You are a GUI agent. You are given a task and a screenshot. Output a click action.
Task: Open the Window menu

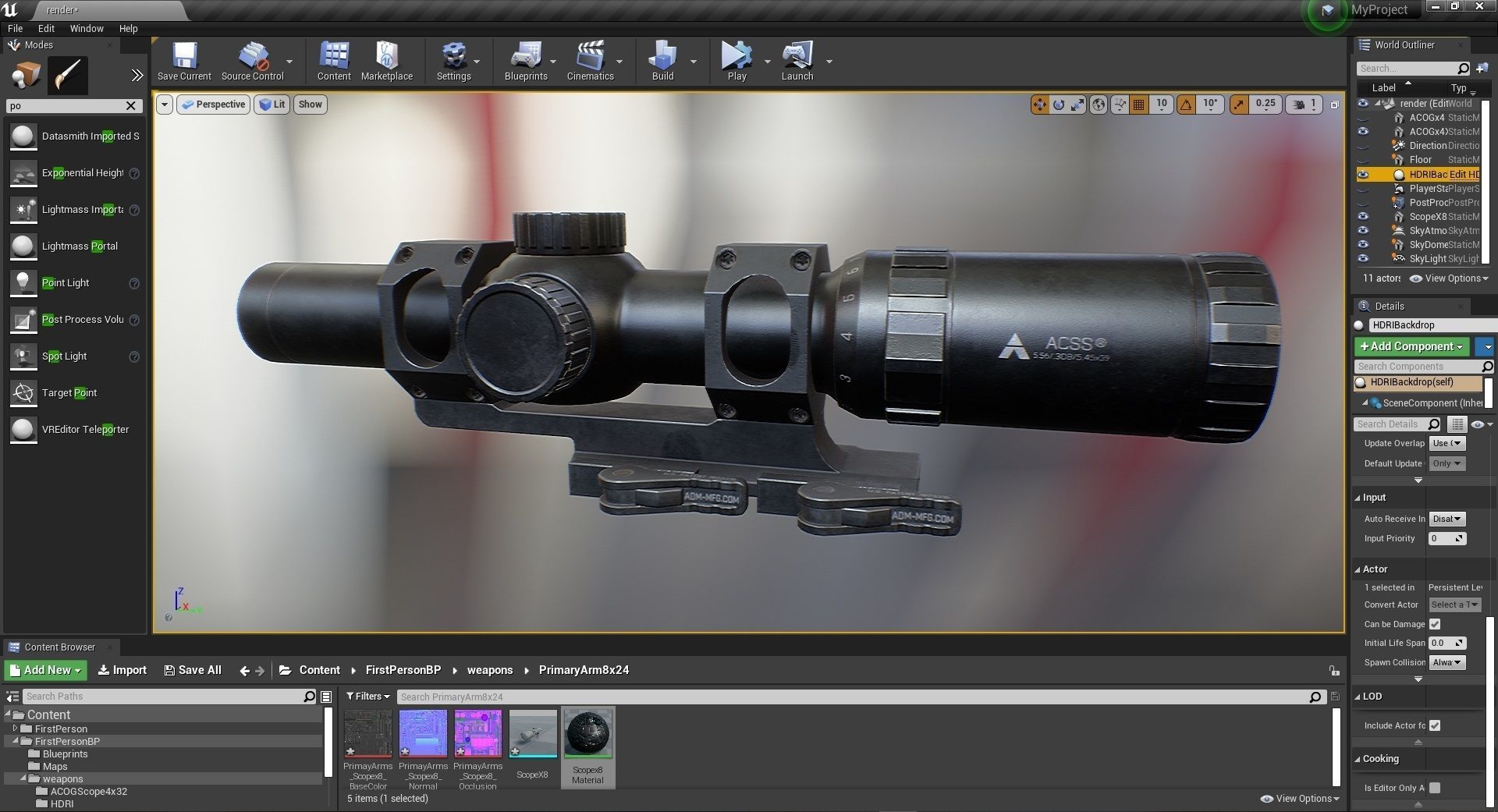[x=87, y=28]
